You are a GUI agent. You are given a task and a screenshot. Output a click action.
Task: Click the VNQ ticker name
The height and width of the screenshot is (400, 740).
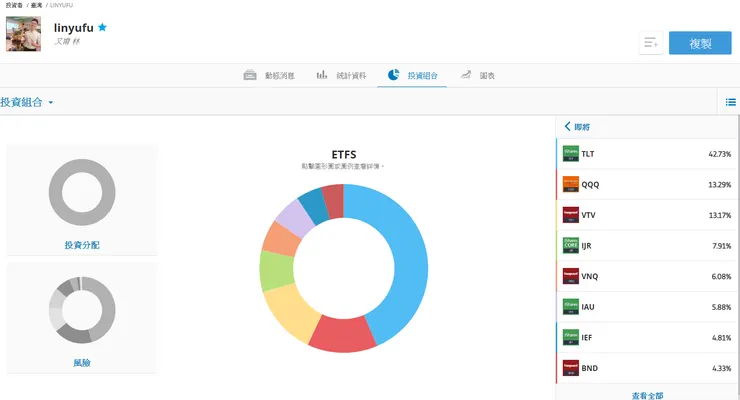[589, 276]
